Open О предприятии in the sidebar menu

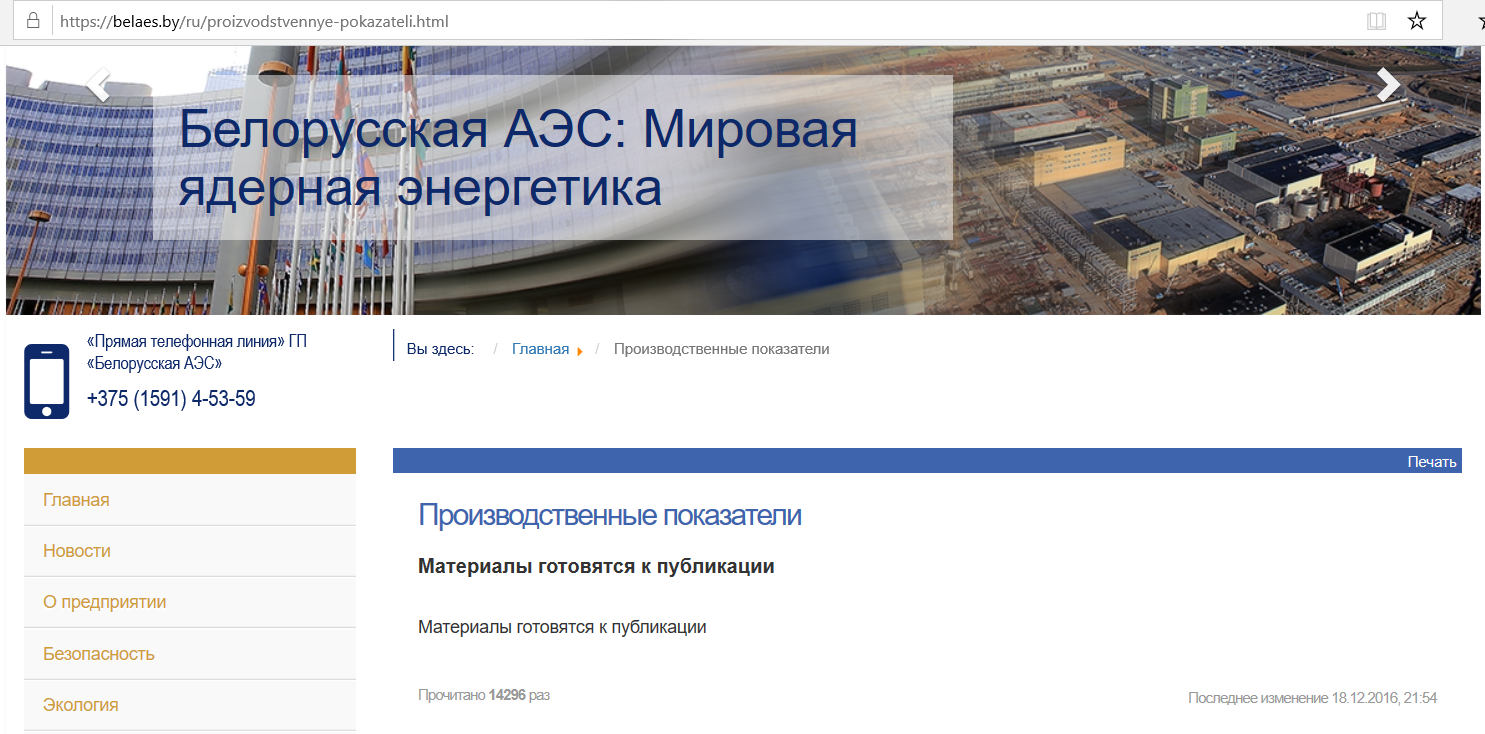pos(190,602)
